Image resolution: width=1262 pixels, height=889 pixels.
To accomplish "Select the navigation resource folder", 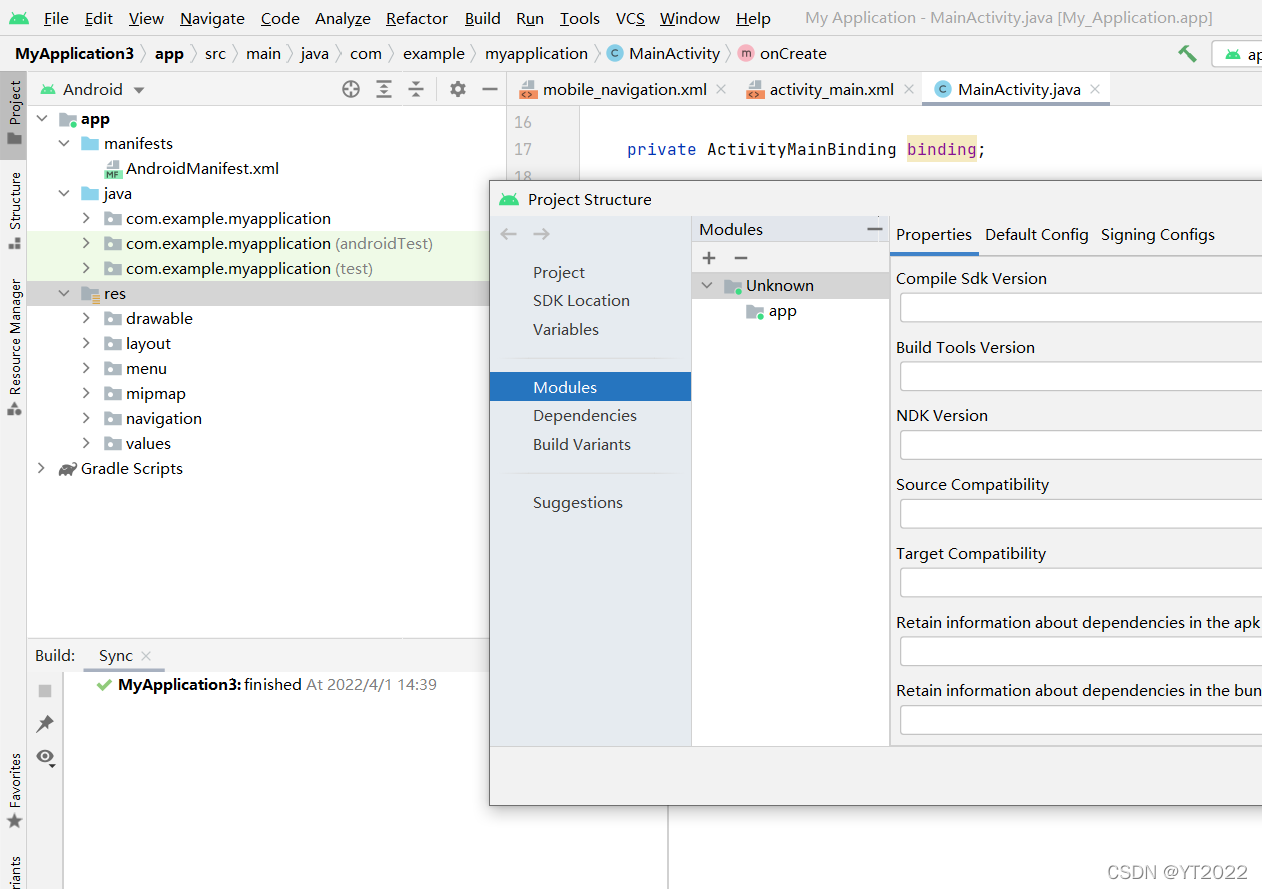I will coord(164,419).
